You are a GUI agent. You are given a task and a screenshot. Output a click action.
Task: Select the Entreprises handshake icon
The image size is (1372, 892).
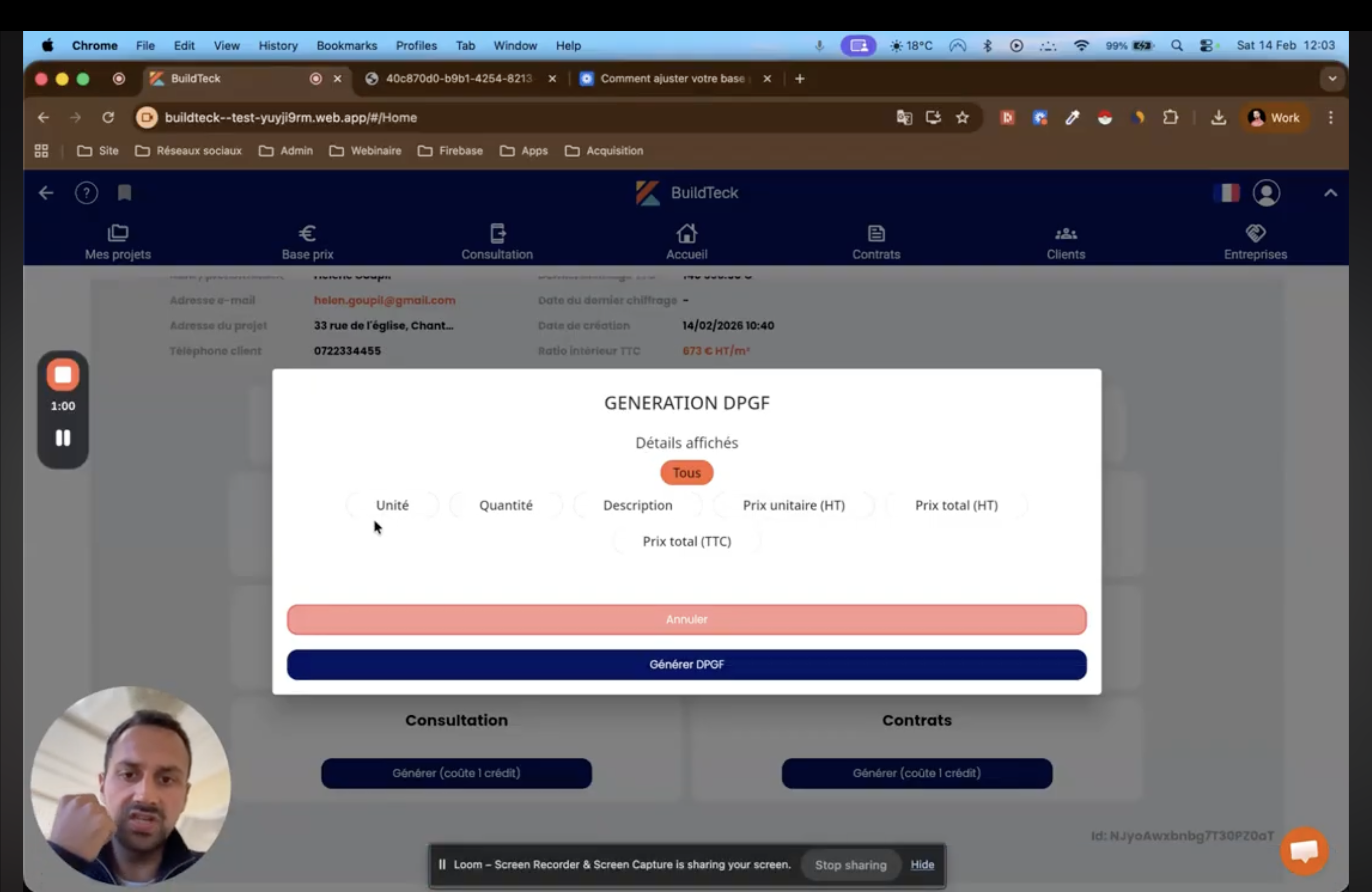click(x=1255, y=241)
